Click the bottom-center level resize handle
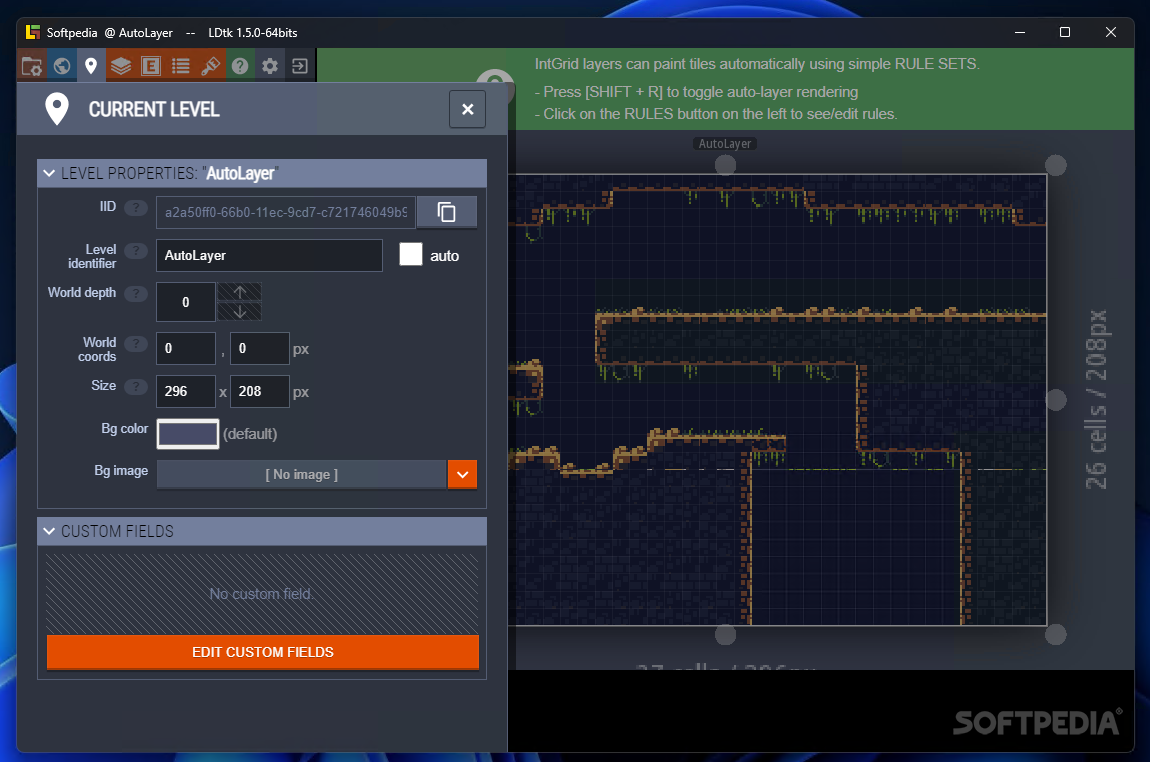The image size is (1150, 762). click(x=725, y=634)
